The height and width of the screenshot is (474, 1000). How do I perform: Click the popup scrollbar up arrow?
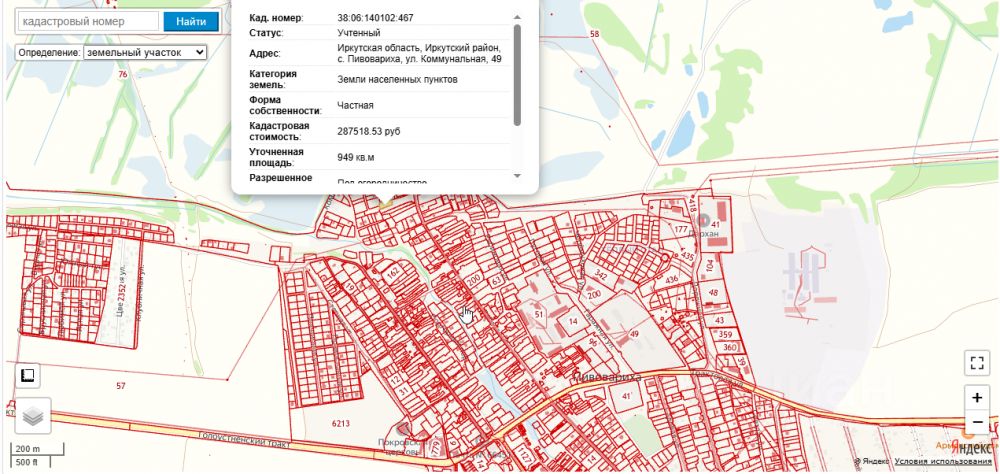coord(517,18)
